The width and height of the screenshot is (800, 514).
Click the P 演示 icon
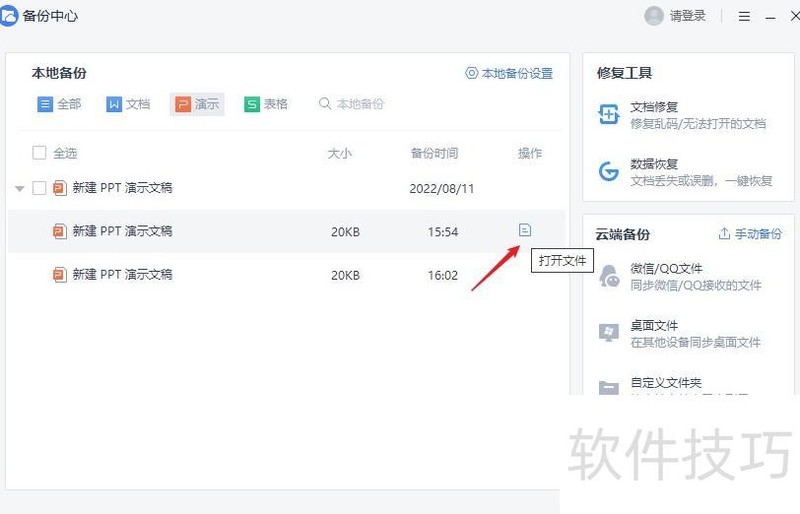(x=183, y=104)
